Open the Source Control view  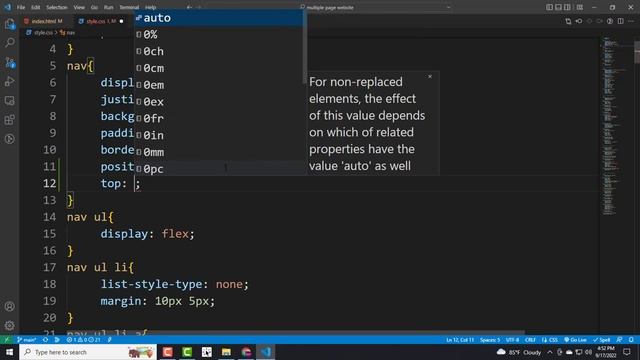9,62
